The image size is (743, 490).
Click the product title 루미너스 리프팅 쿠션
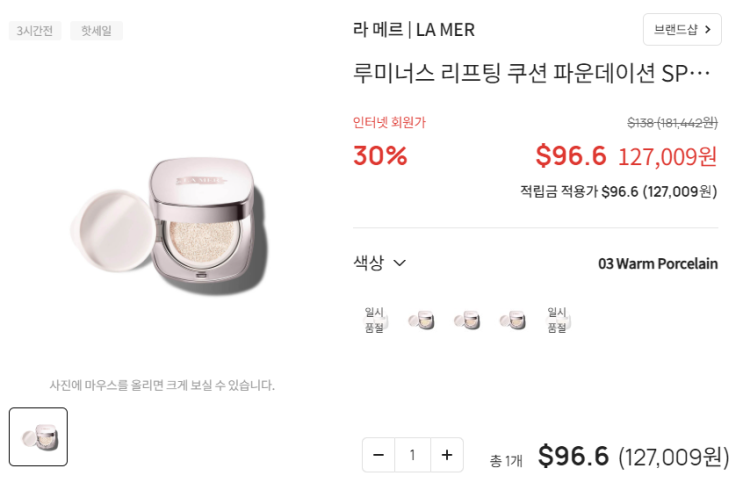click(x=531, y=73)
